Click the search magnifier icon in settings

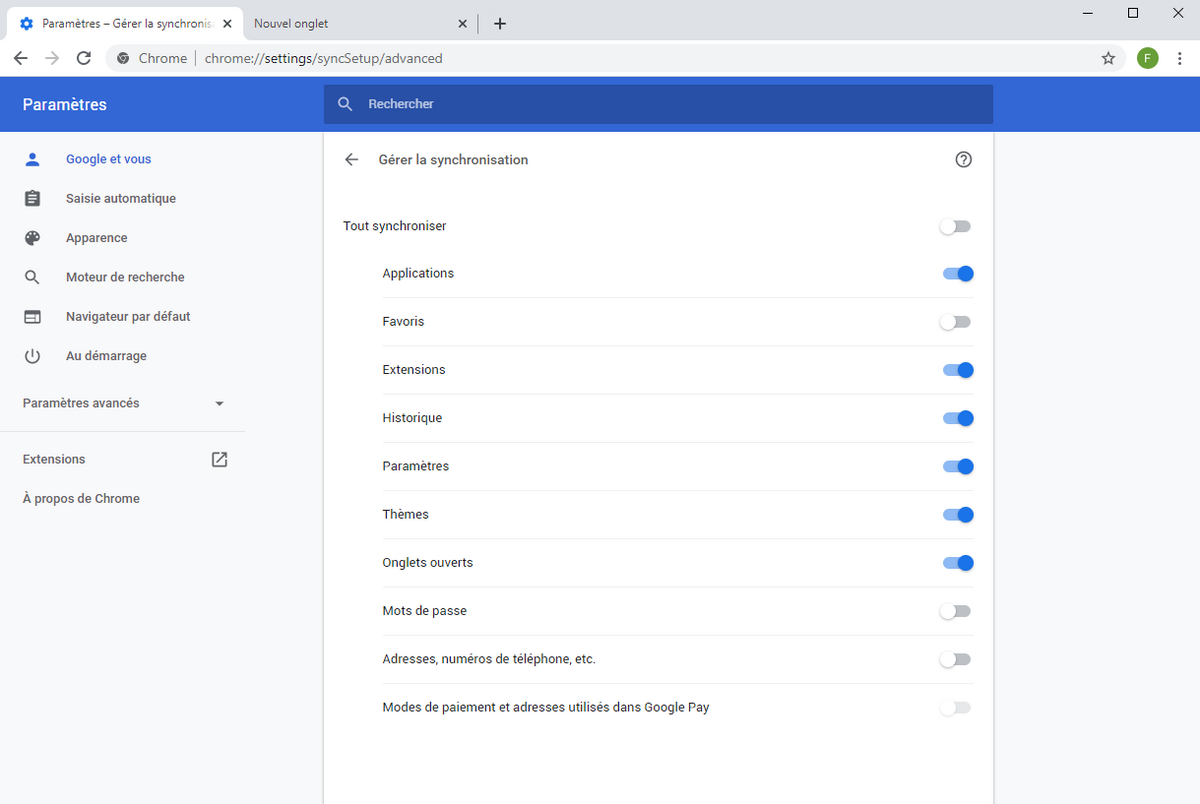pos(345,104)
